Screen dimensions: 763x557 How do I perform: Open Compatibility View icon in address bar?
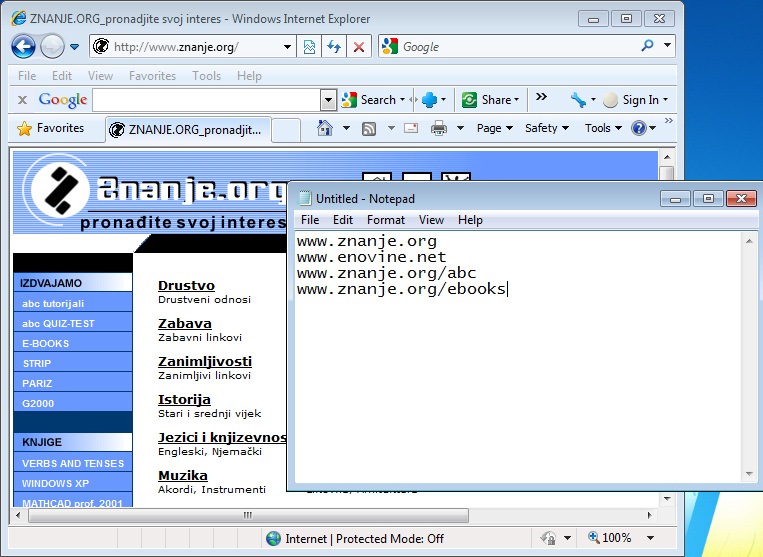310,46
